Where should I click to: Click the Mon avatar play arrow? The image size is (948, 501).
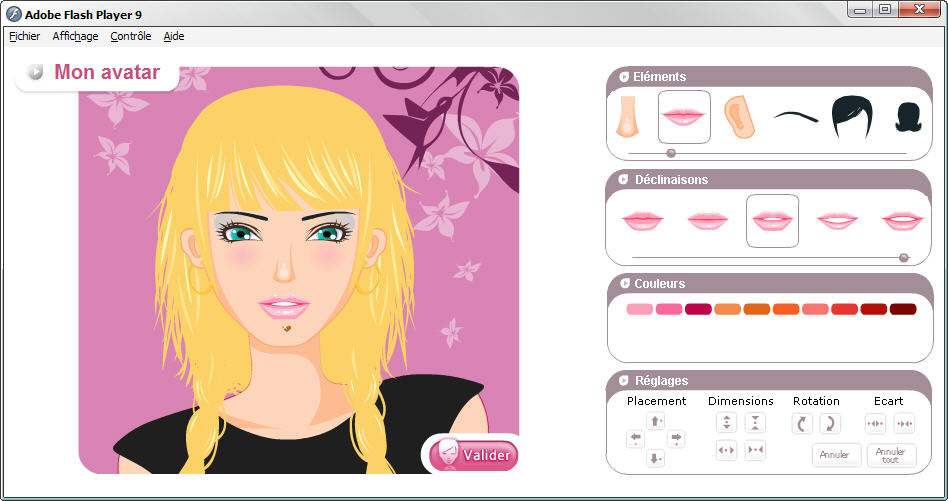[35, 73]
